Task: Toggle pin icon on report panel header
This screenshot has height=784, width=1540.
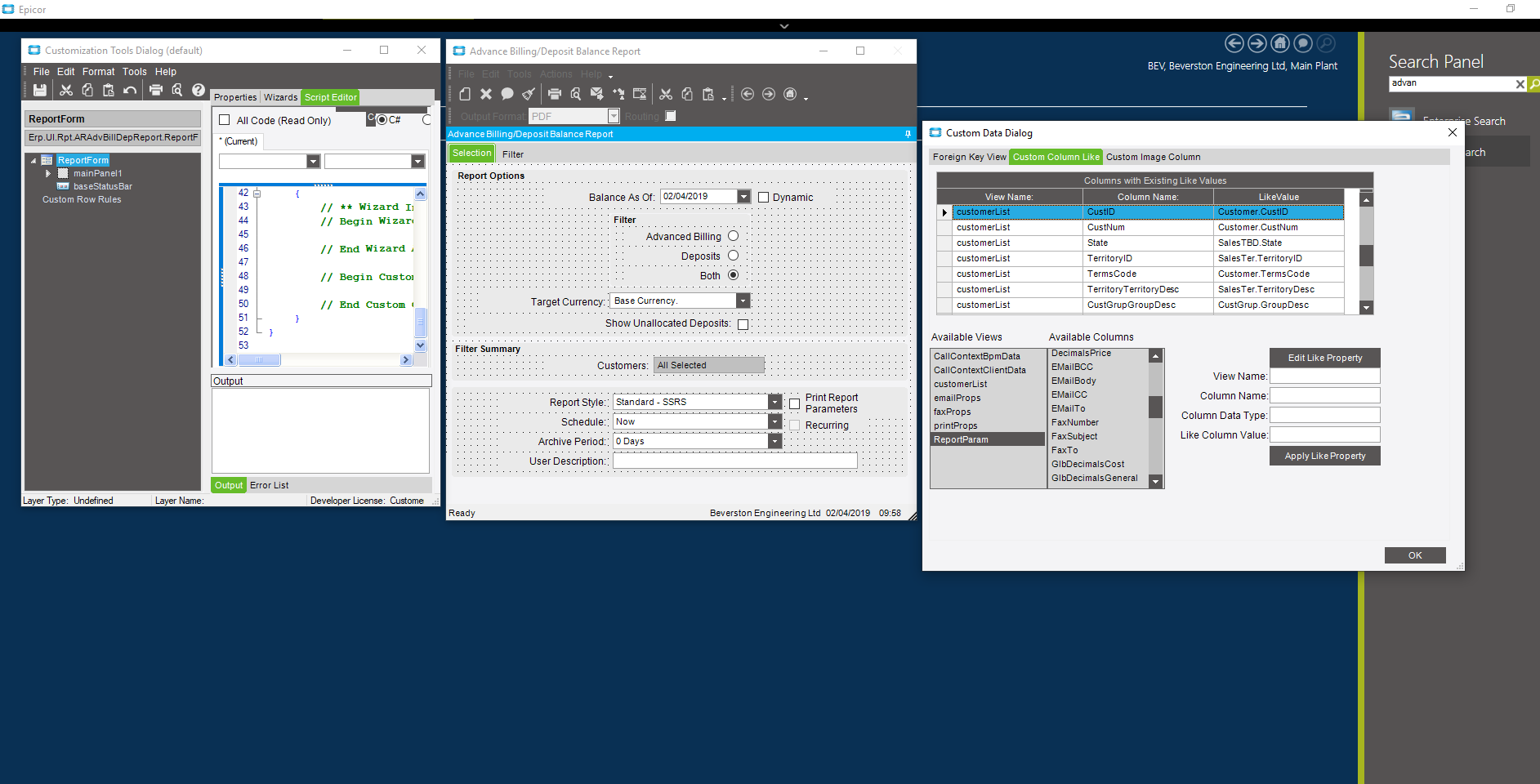Action: tap(908, 134)
